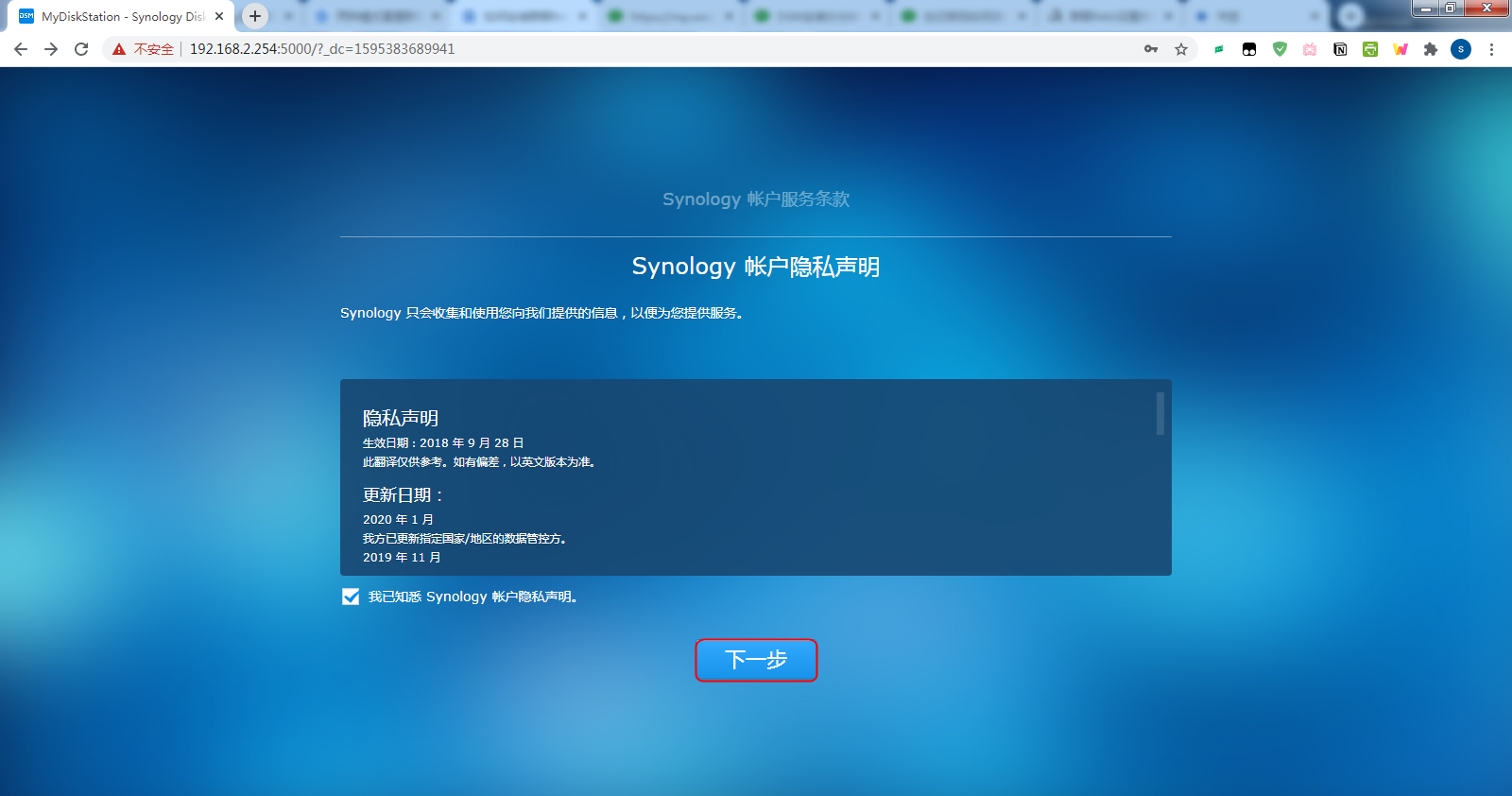
Task: Reload the DiskStation page
Action: [81, 49]
